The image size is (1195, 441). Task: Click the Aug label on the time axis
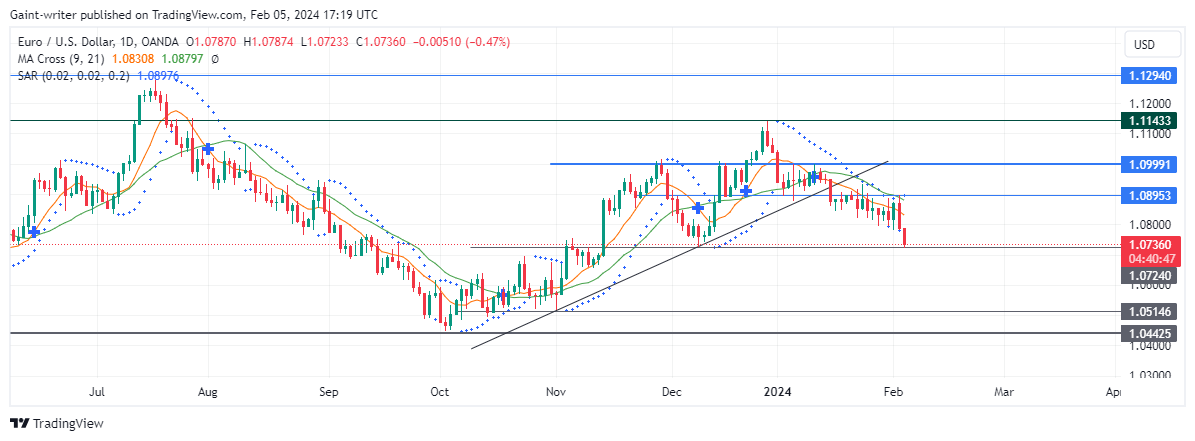point(207,391)
